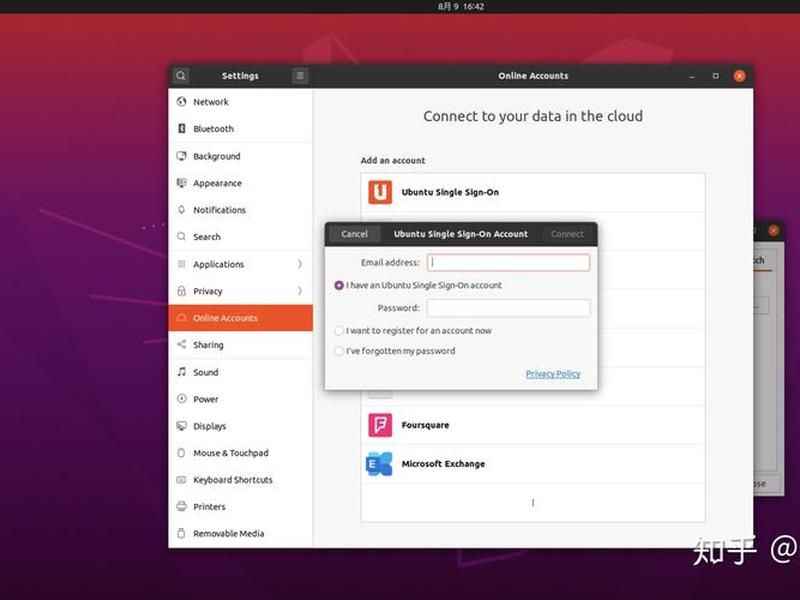This screenshot has height=600, width=800.
Task: Click the Sound music note icon
Action: click(x=181, y=372)
